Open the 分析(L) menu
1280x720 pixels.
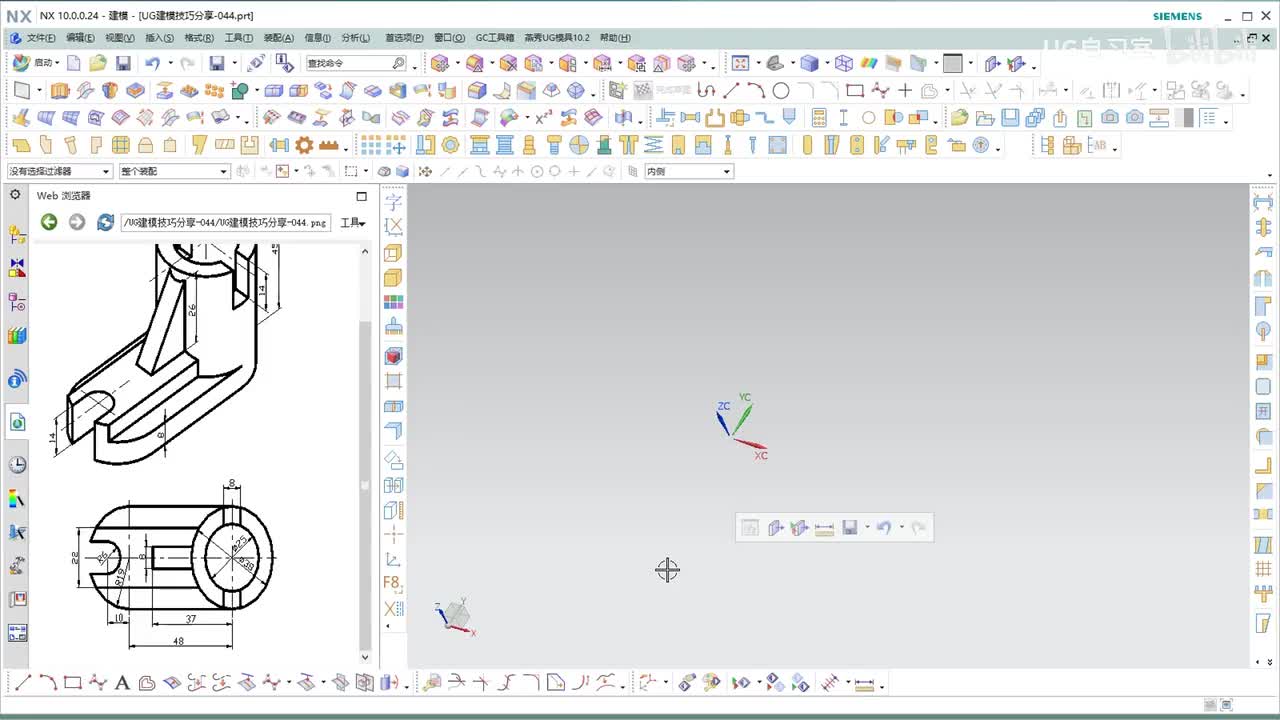[x=356, y=38]
